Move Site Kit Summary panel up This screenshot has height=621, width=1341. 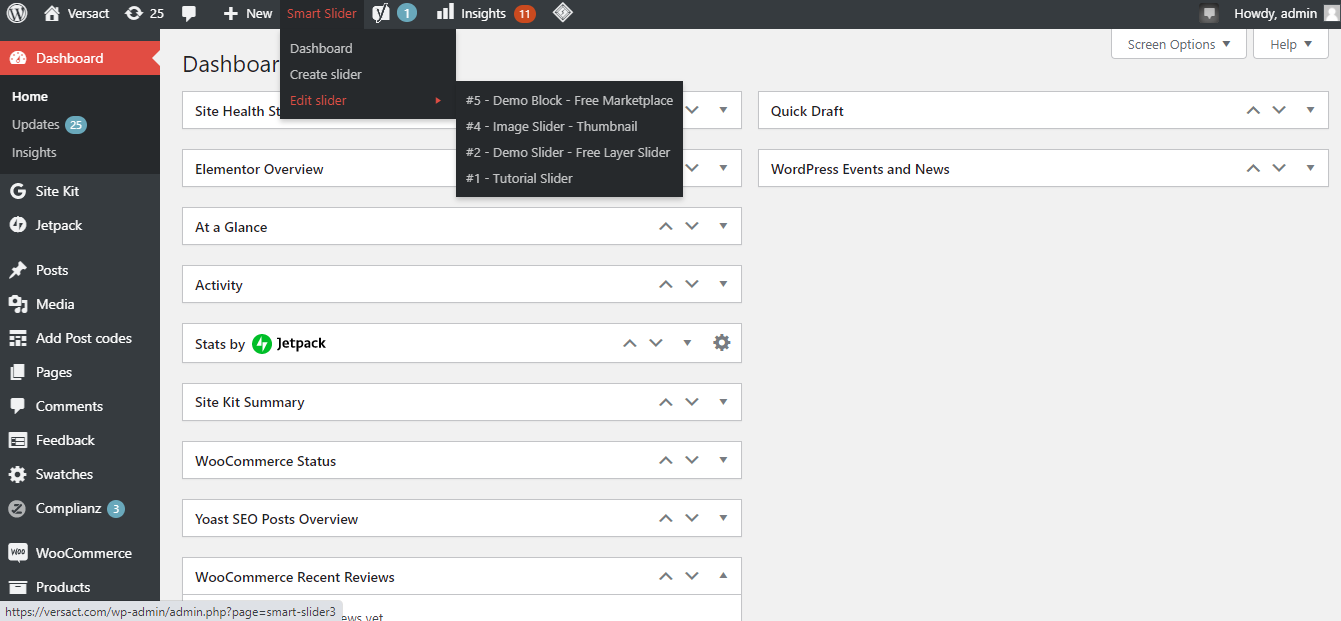coord(666,401)
